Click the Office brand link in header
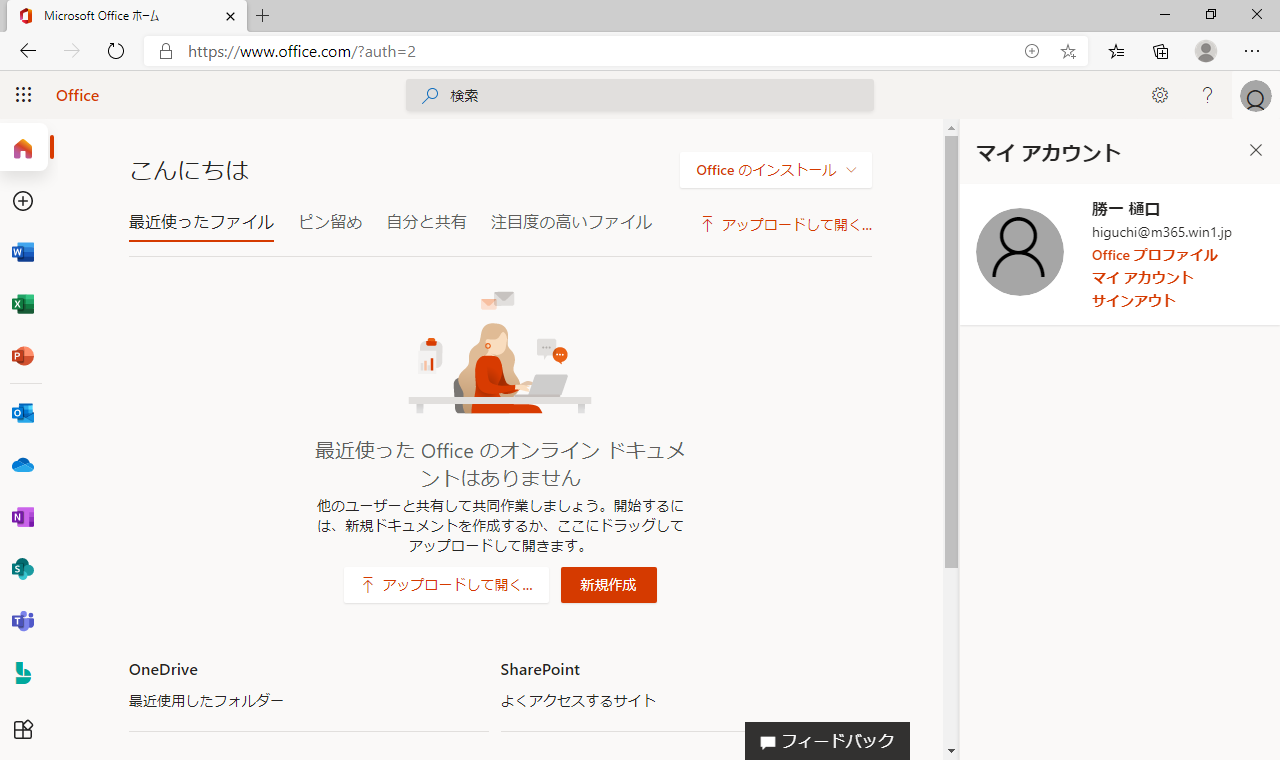Screen dimensions: 1280x760 click(77, 96)
